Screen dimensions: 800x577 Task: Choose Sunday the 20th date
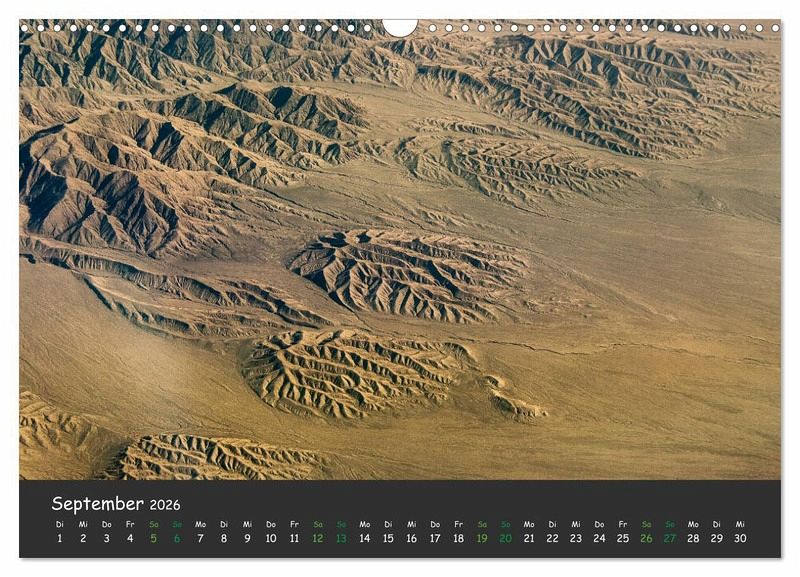click(x=505, y=538)
